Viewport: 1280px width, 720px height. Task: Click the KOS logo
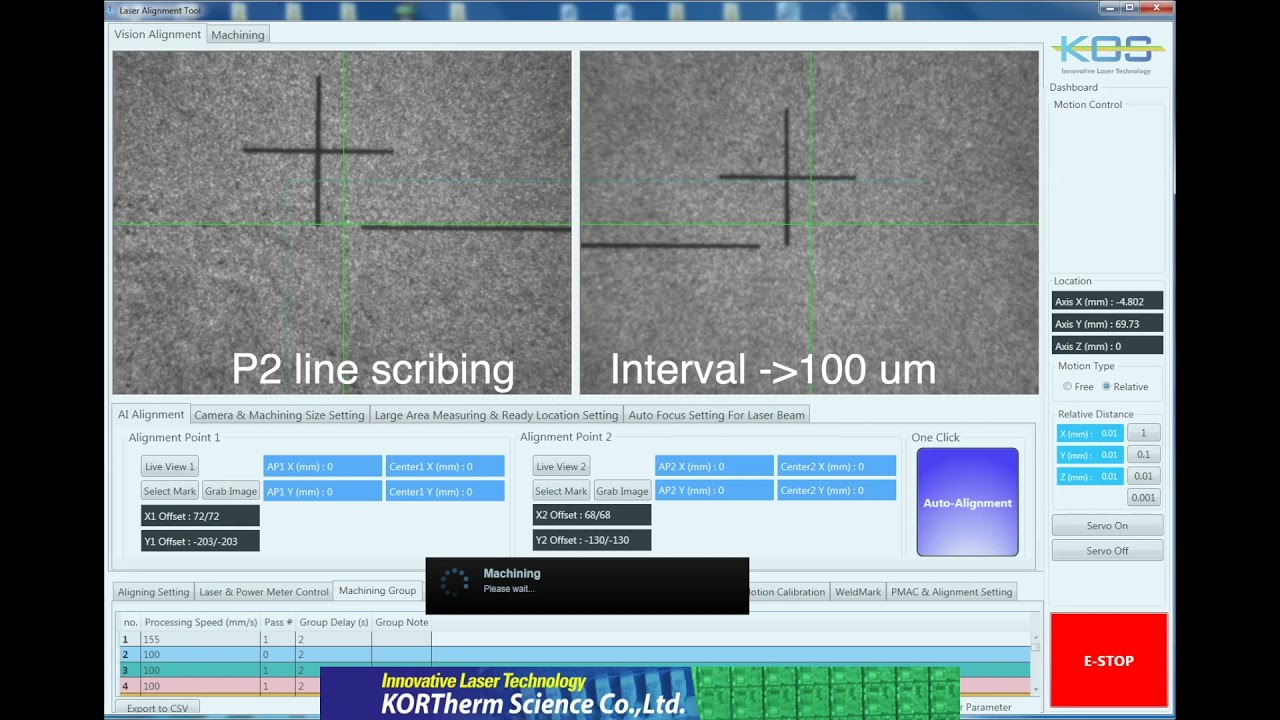(x=1108, y=53)
